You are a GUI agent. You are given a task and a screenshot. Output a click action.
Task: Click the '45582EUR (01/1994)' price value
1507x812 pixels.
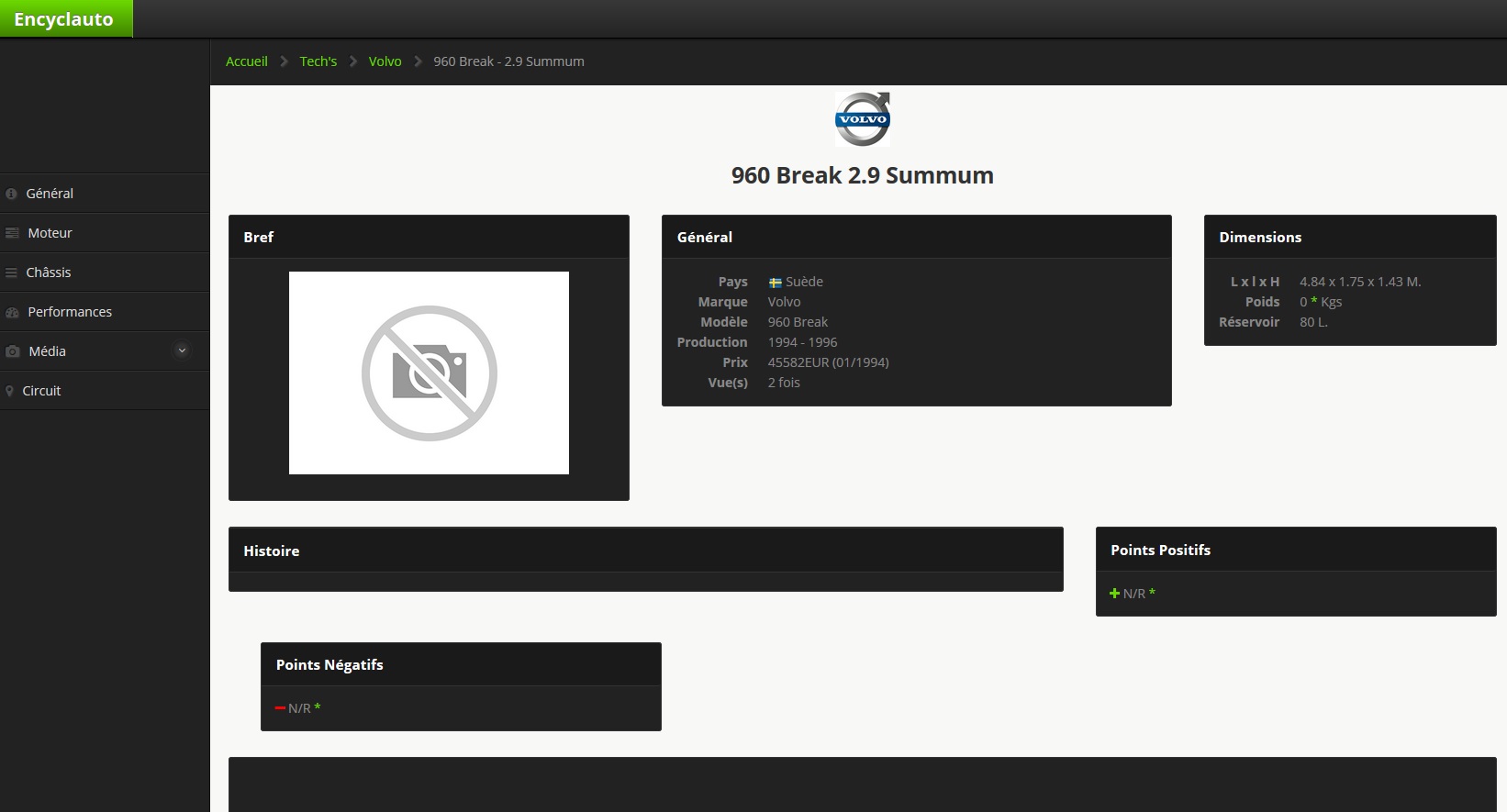coord(828,362)
